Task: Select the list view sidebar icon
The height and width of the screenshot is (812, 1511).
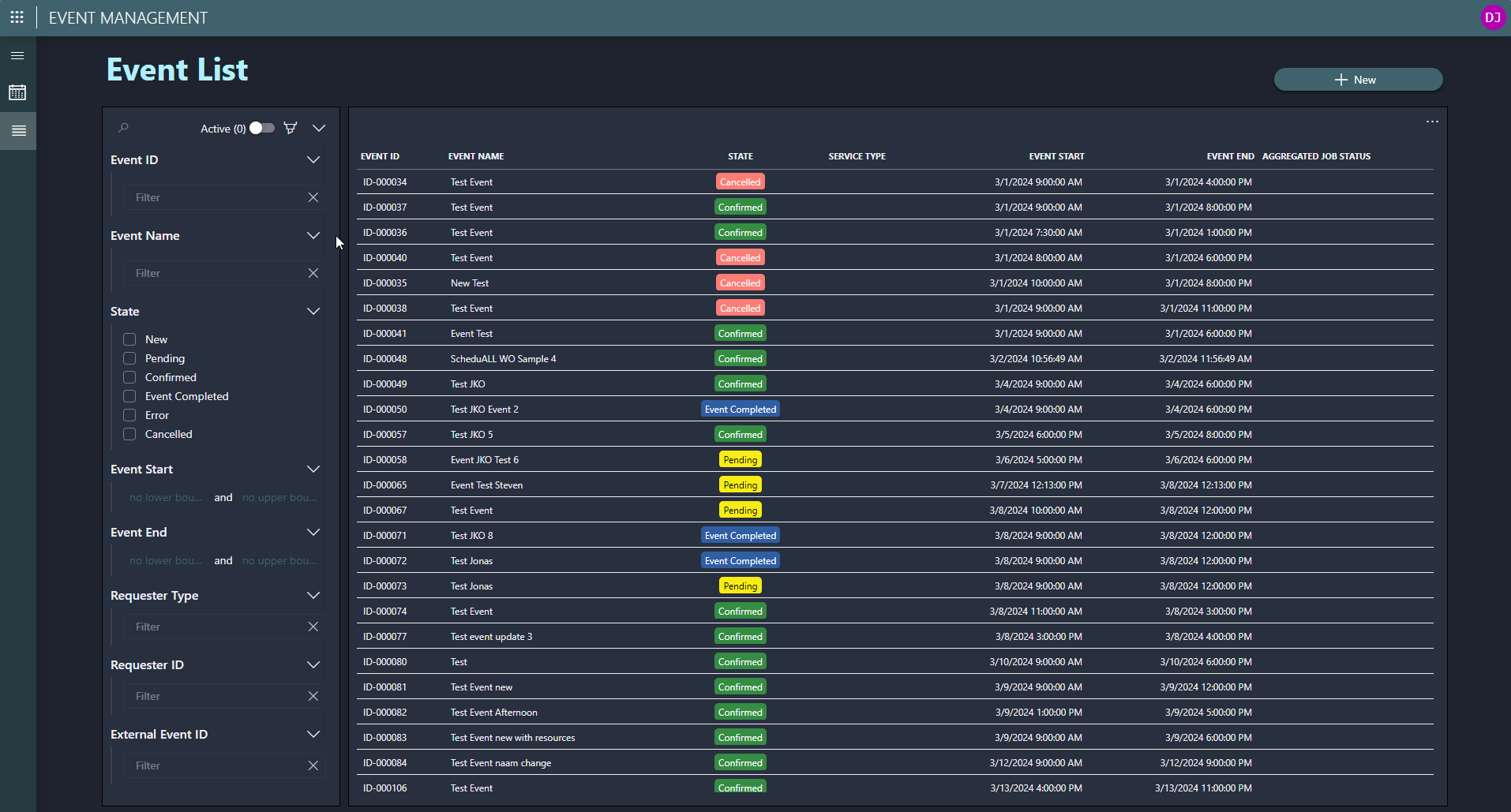Action: (18, 131)
